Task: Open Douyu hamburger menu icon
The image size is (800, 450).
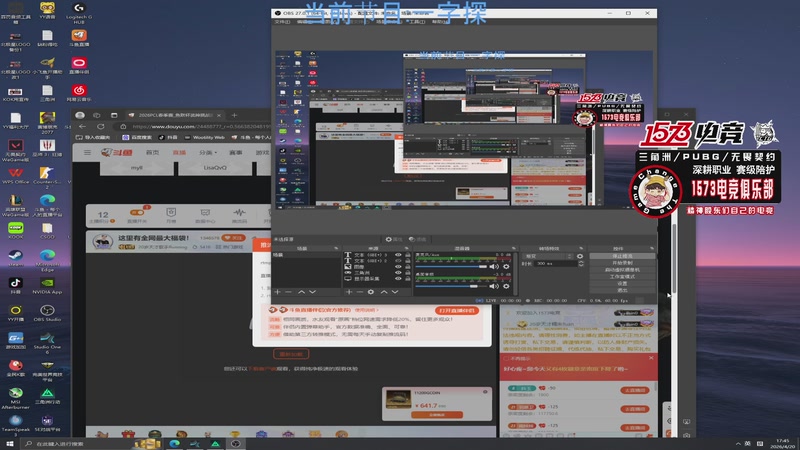Action: point(87,153)
